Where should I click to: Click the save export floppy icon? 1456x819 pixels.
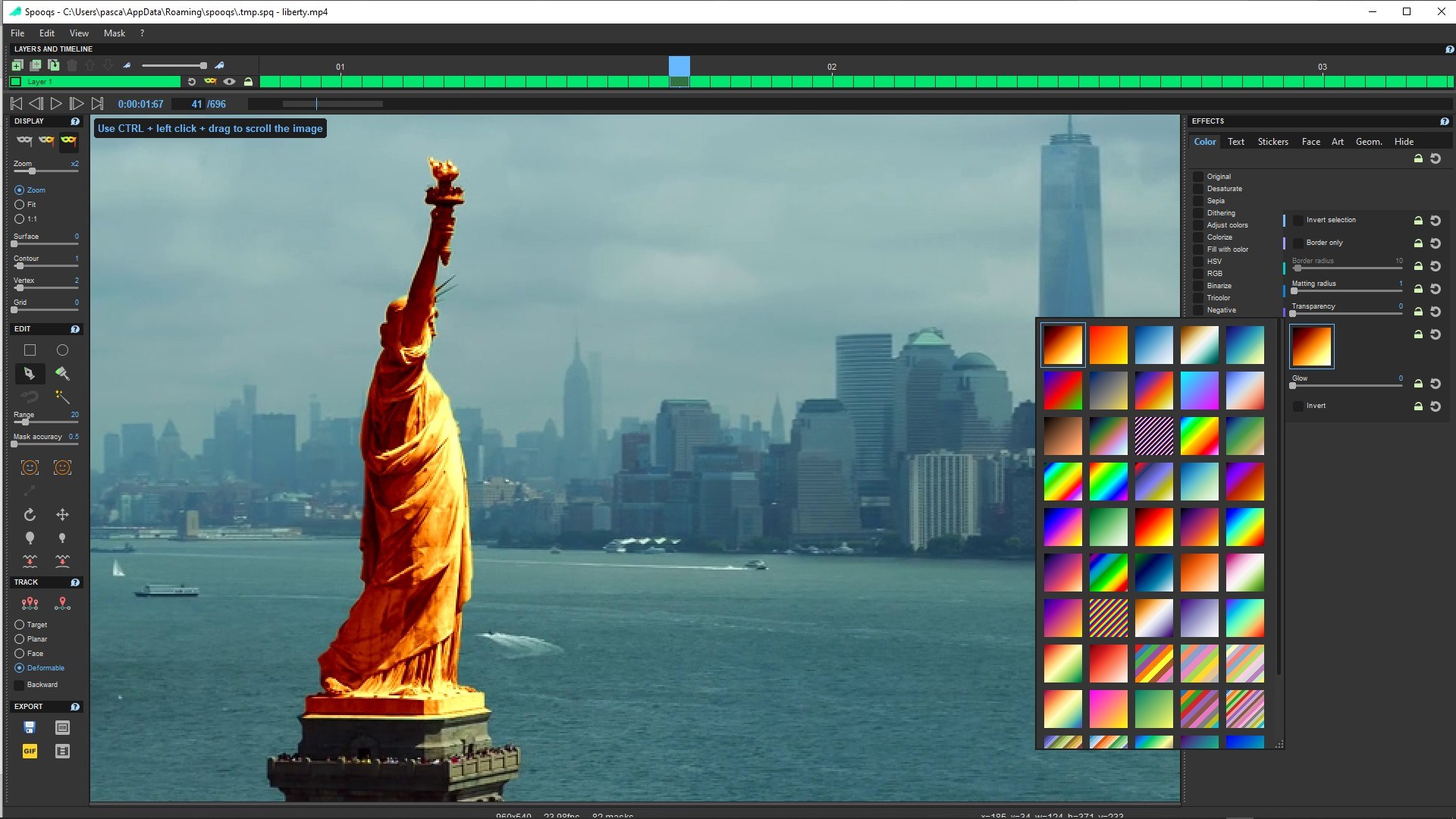30,727
